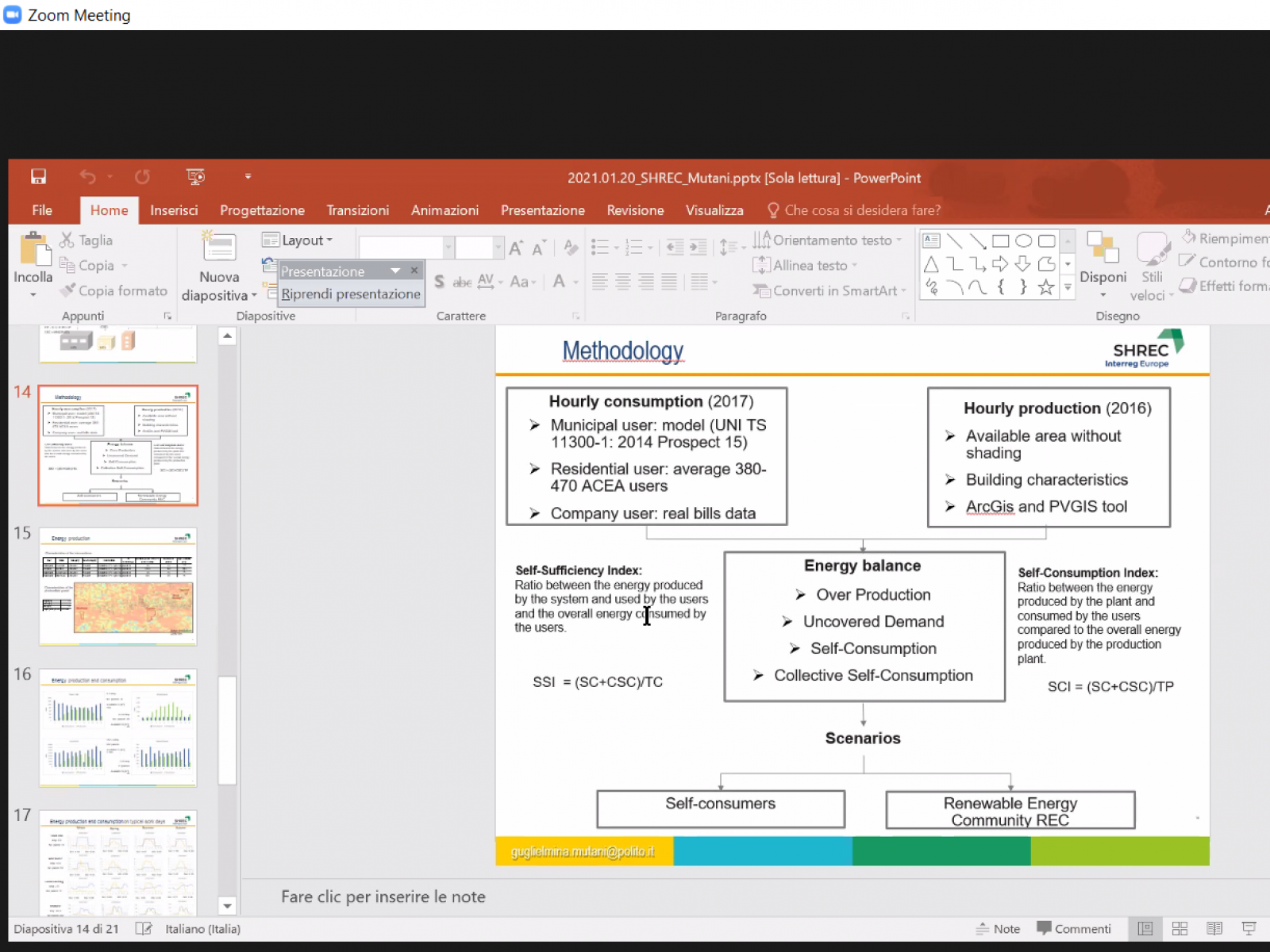Switch to the Transizioni tab
1270x952 pixels.
pos(357,210)
